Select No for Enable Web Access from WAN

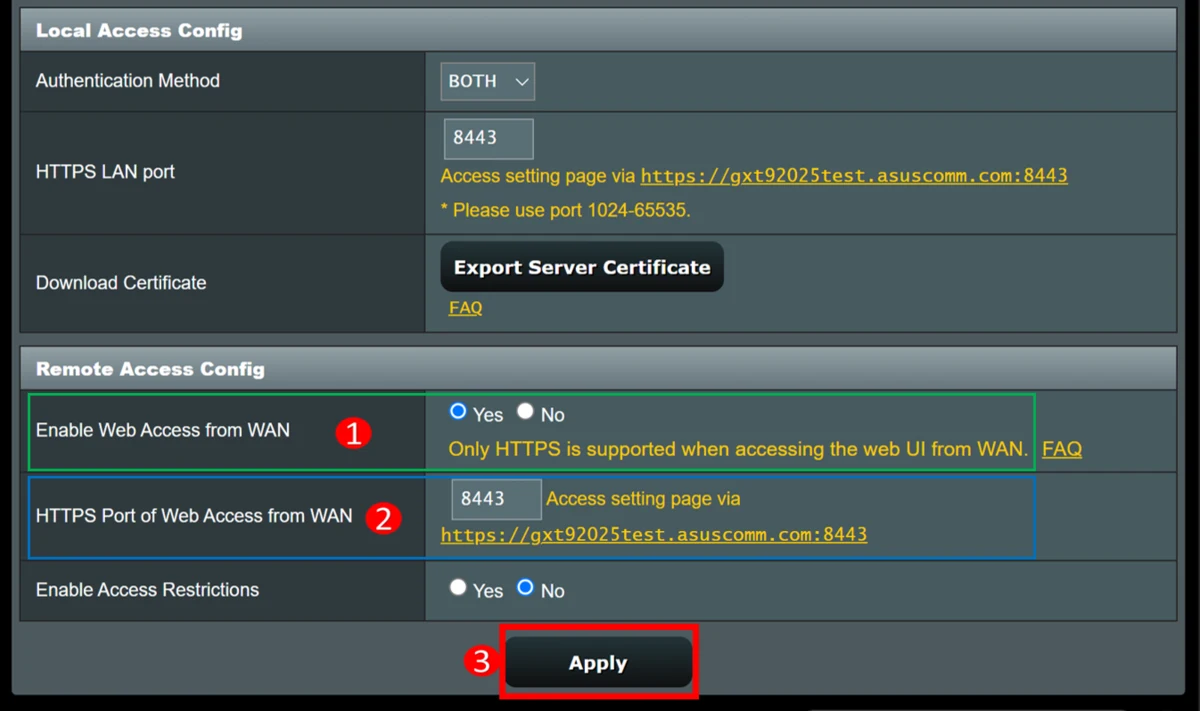(x=525, y=411)
